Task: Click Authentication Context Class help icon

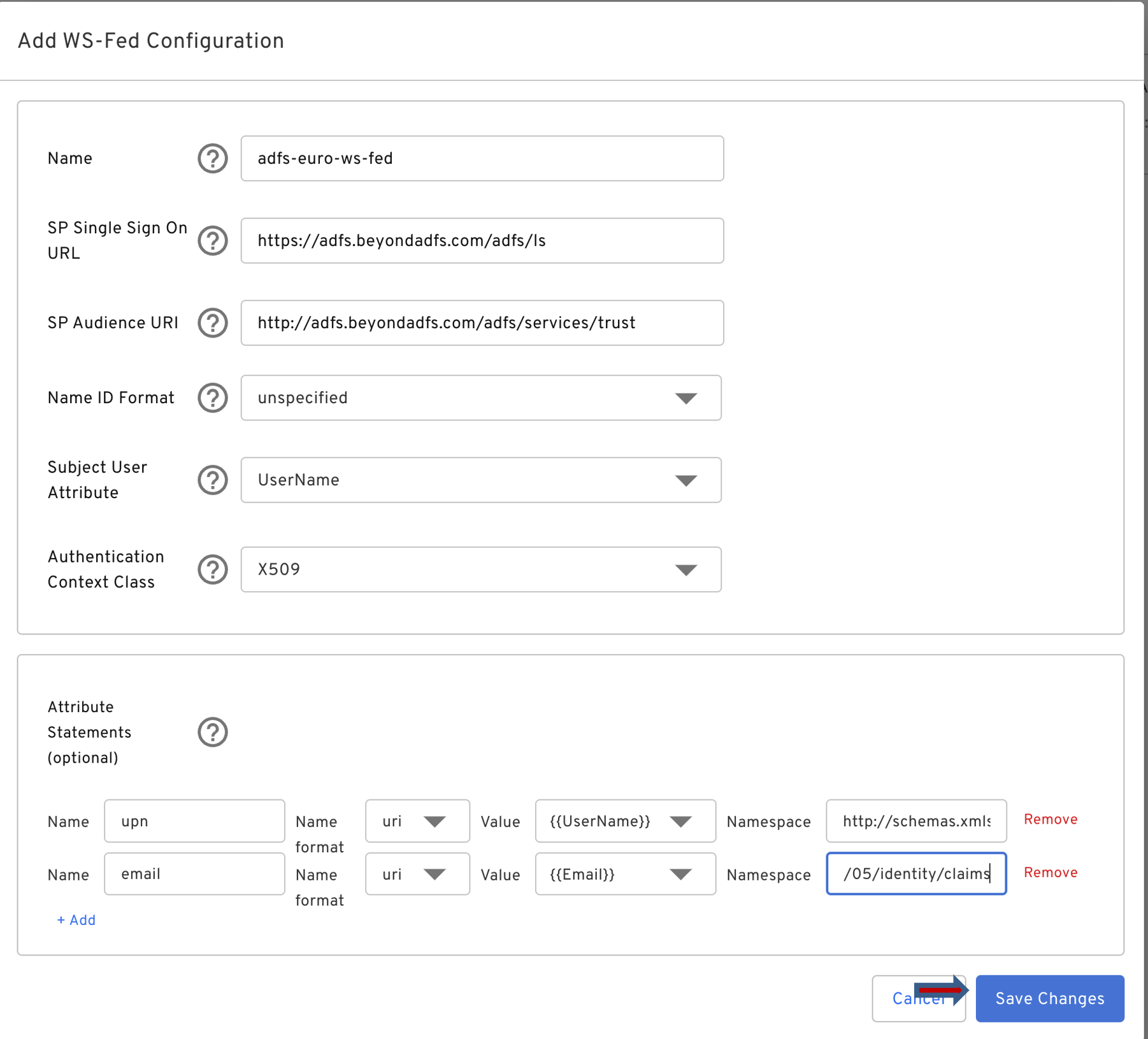Action: (x=212, y=570)
